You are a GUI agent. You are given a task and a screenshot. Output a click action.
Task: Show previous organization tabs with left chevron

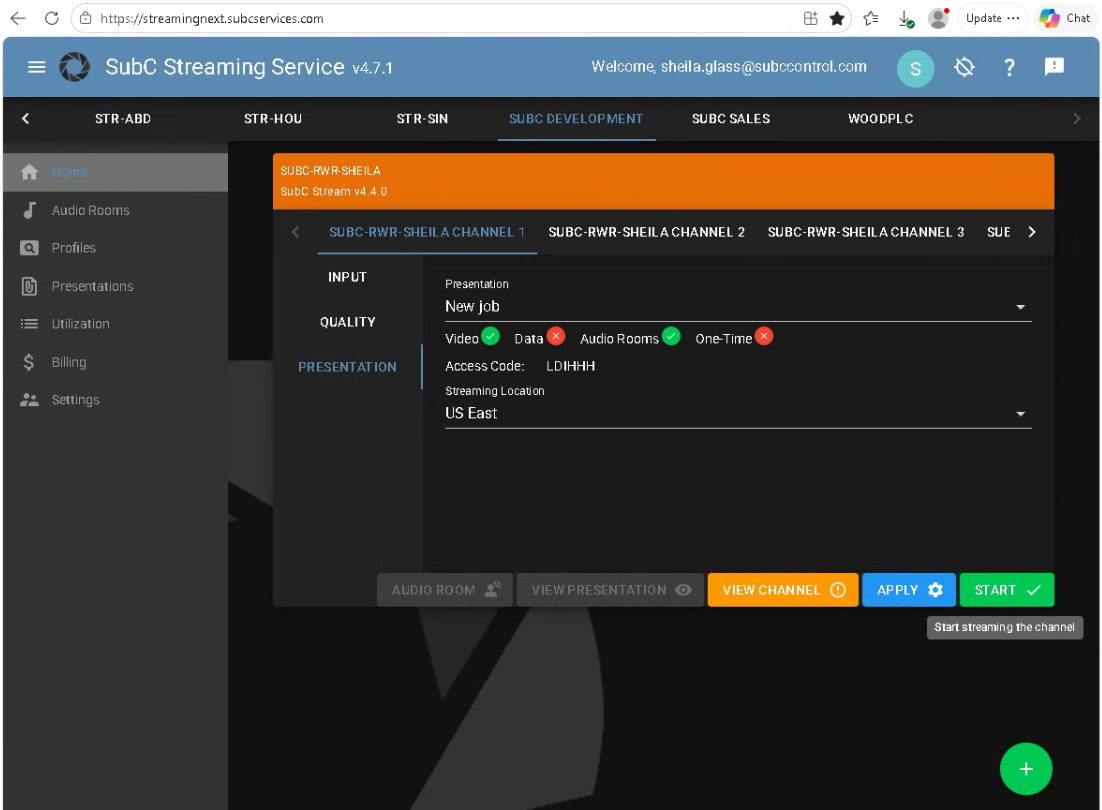26,119
